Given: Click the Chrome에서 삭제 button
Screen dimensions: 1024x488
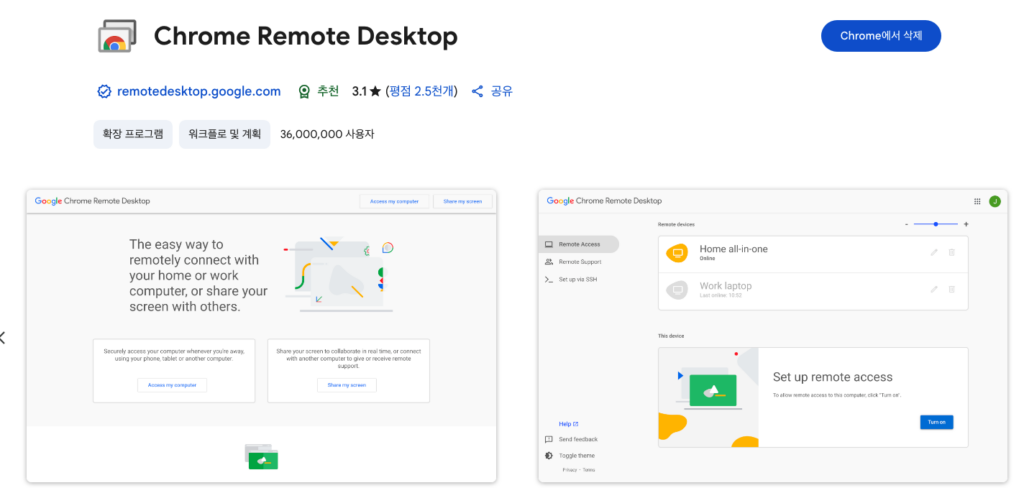Looking at the screenshot, I should tap(880, 36).
